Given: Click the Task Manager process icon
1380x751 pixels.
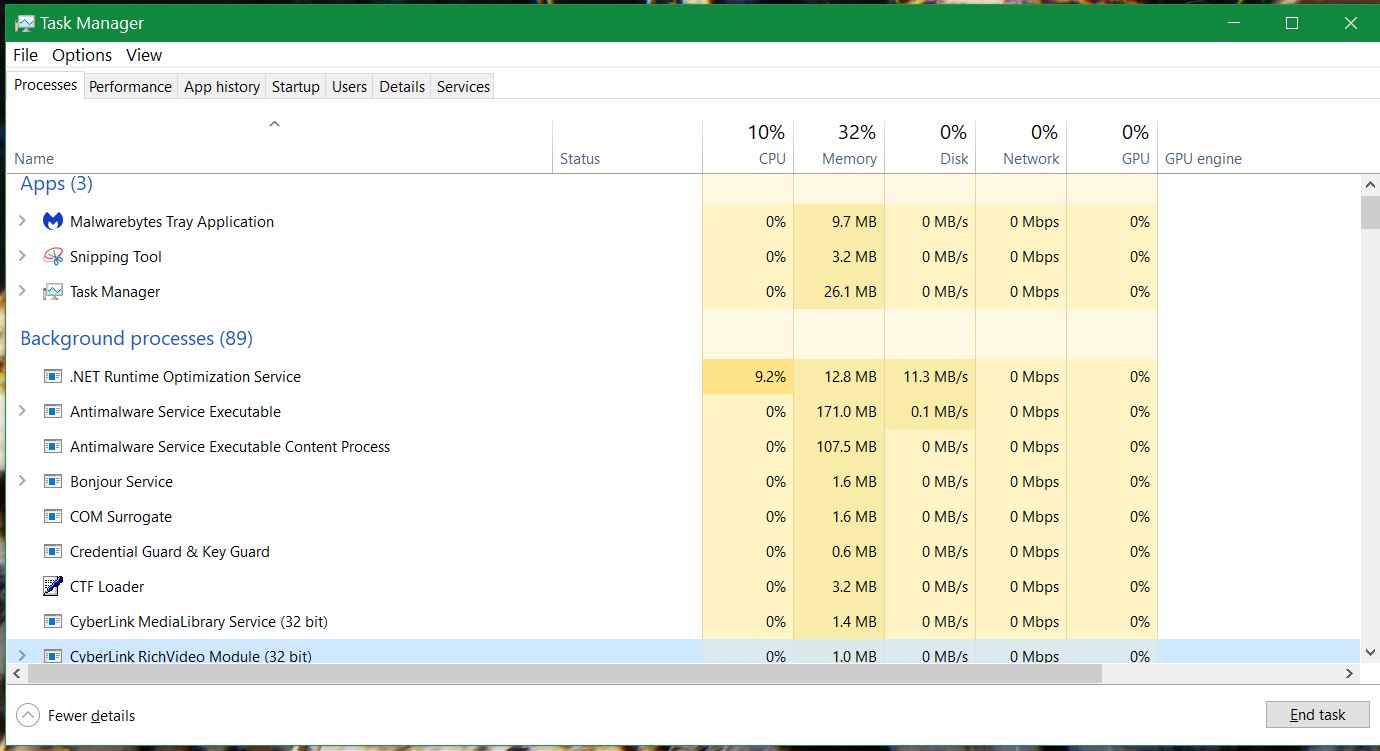Looking at the screenshot, I should tap(53, 292).
